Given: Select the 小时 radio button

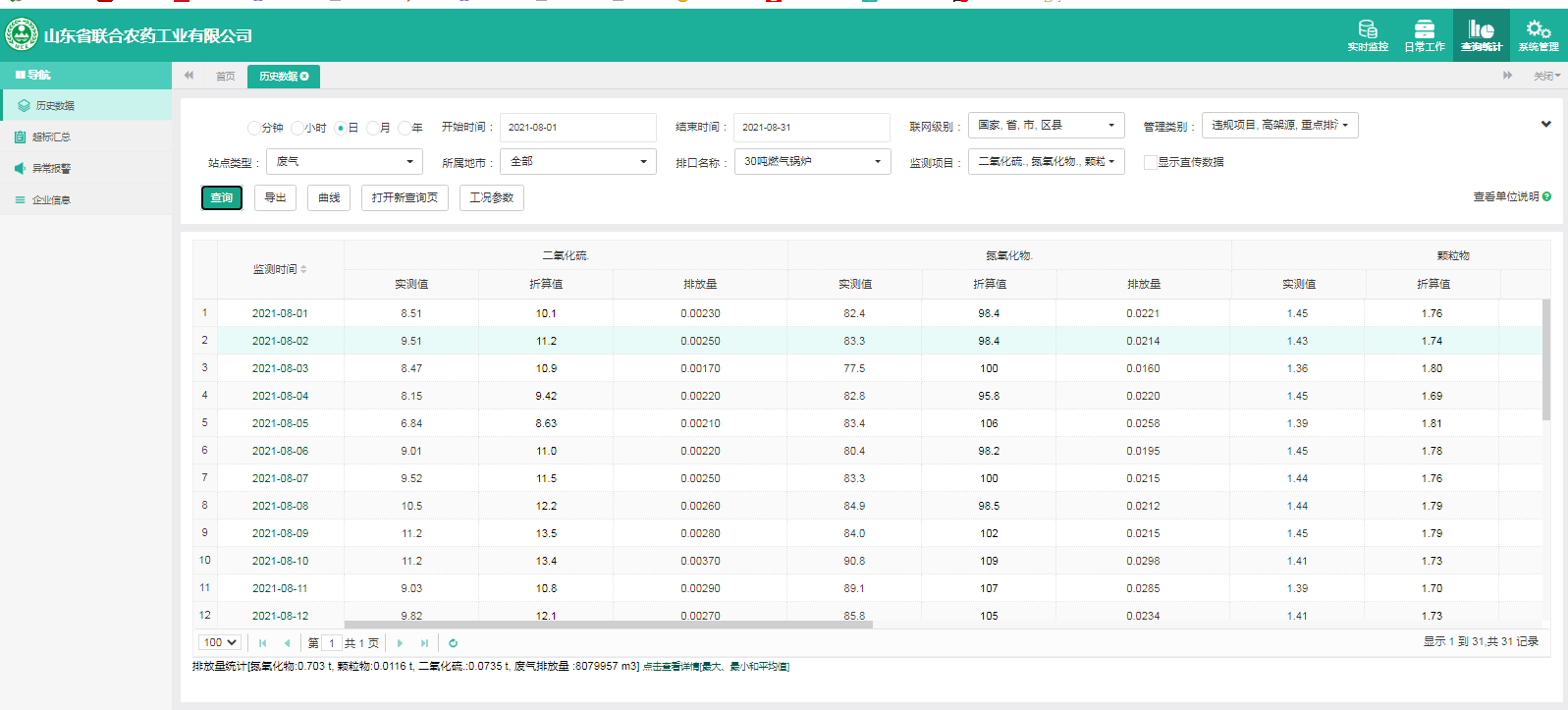Looking at the screenshot, I should [297, 128].
